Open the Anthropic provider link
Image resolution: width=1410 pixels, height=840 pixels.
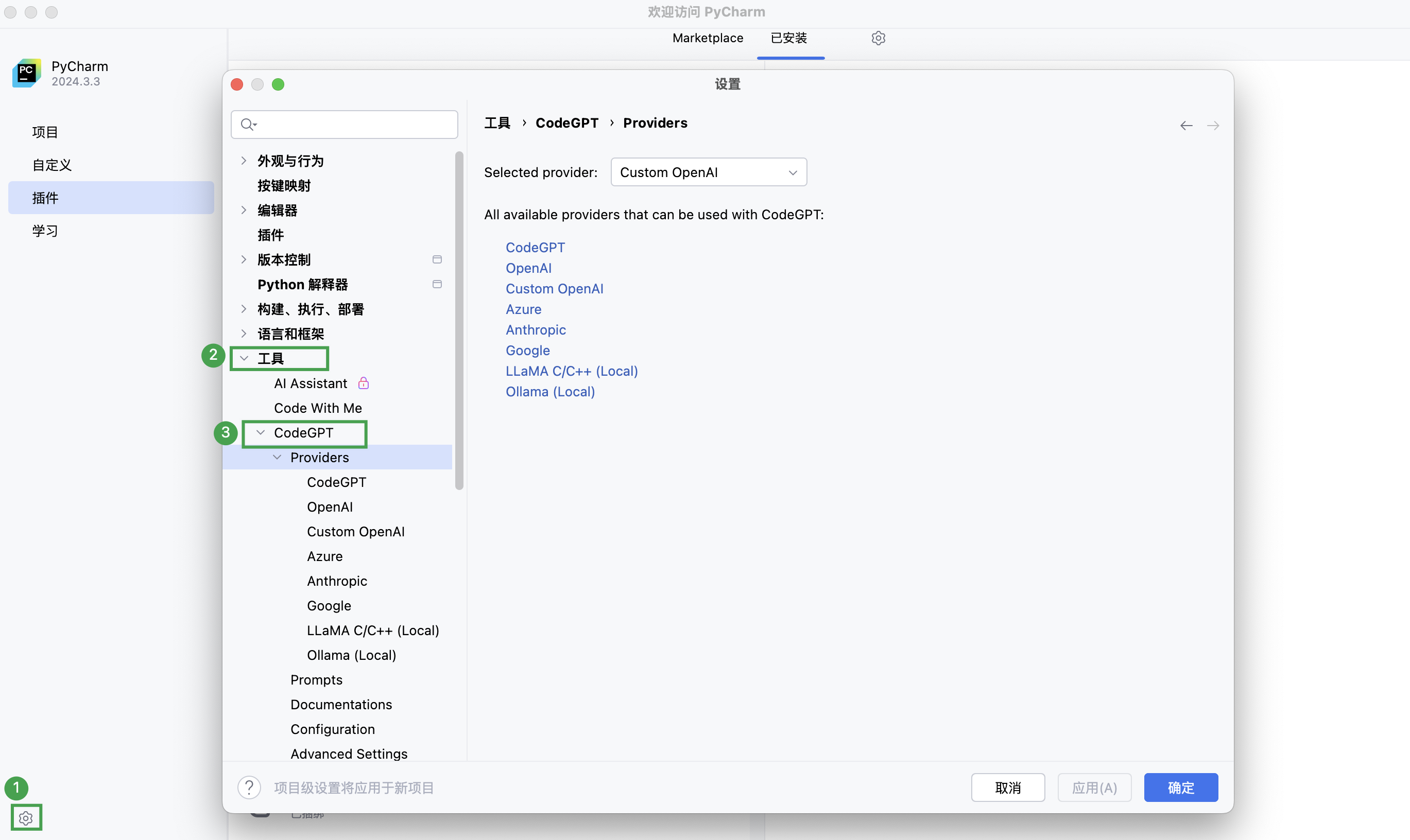(536, 329)
